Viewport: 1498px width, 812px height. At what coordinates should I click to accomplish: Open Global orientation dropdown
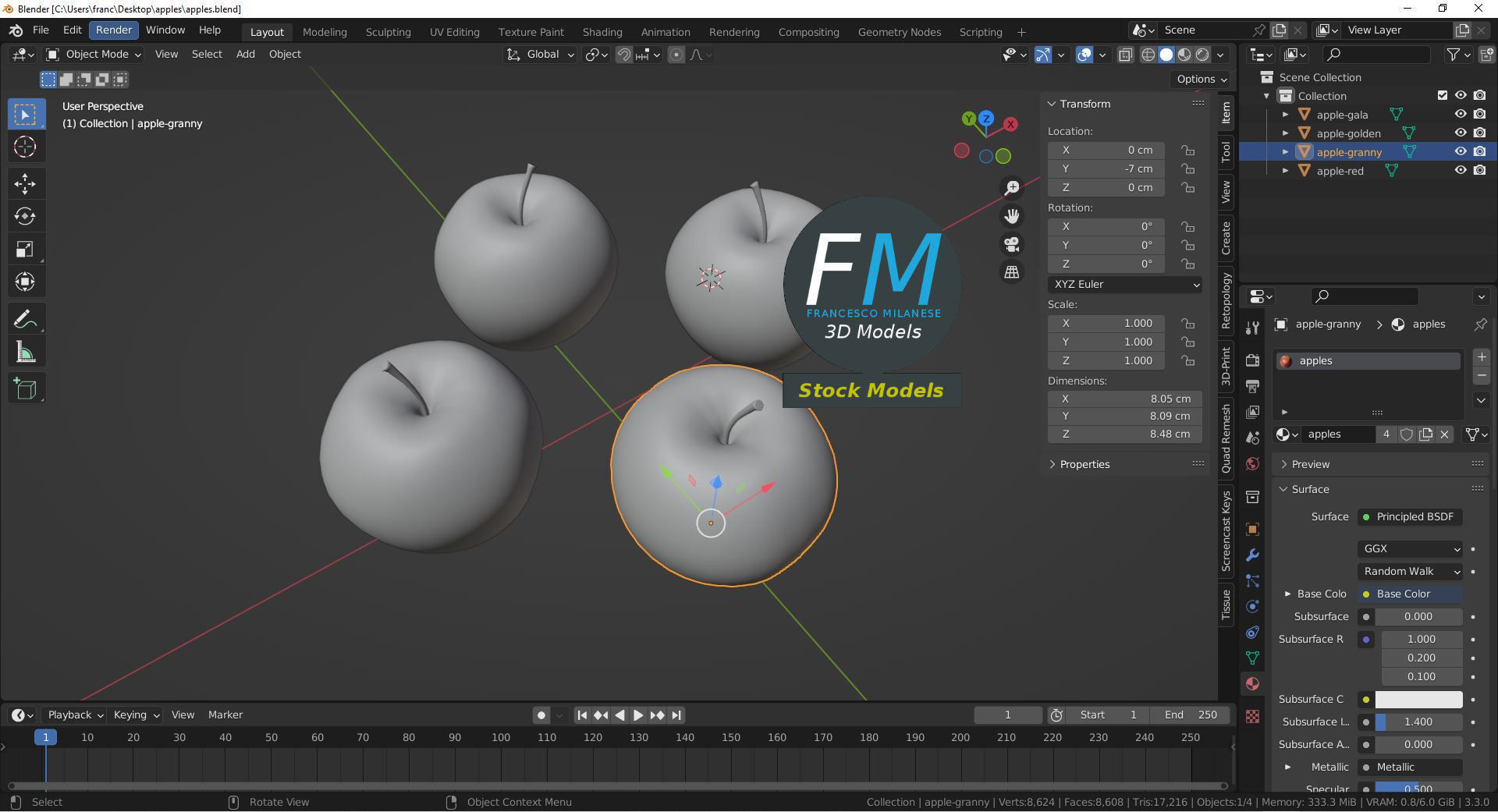click(540, 55)
